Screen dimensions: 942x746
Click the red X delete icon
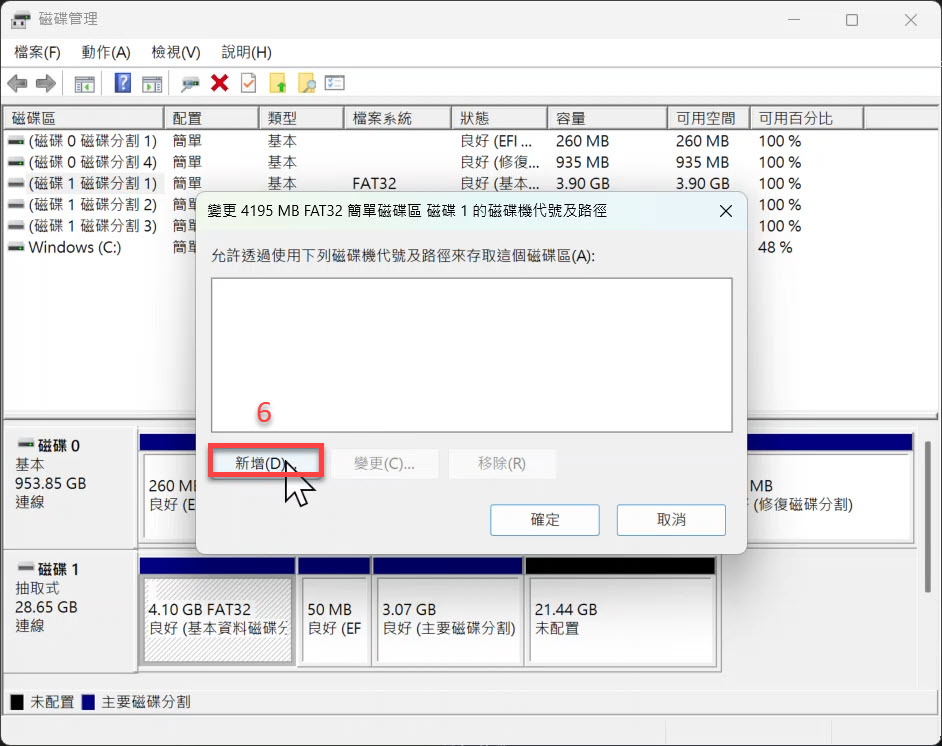point(220,84)
